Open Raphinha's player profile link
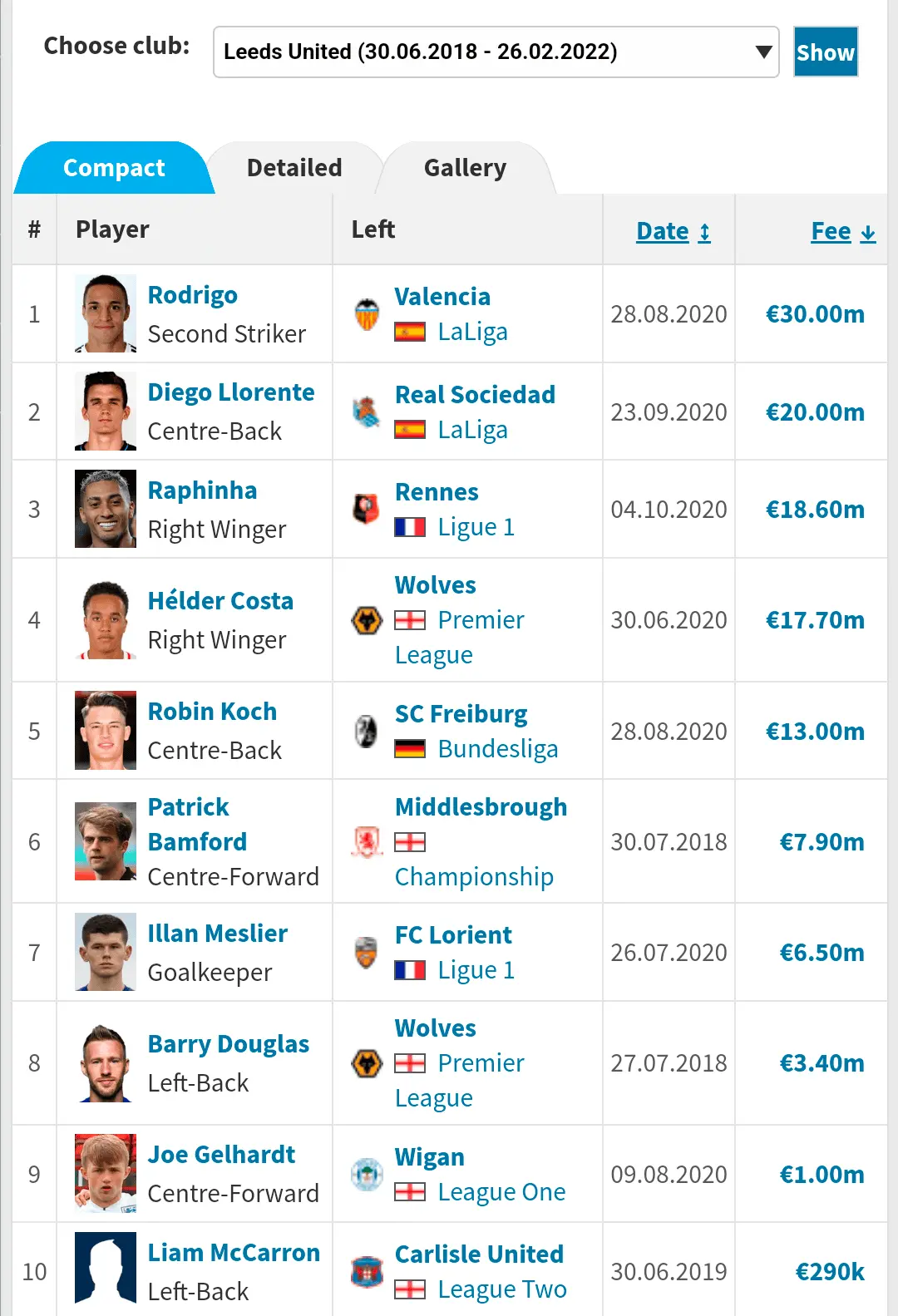This screenshot has height=1316, width=898. (x=202, y=490)
